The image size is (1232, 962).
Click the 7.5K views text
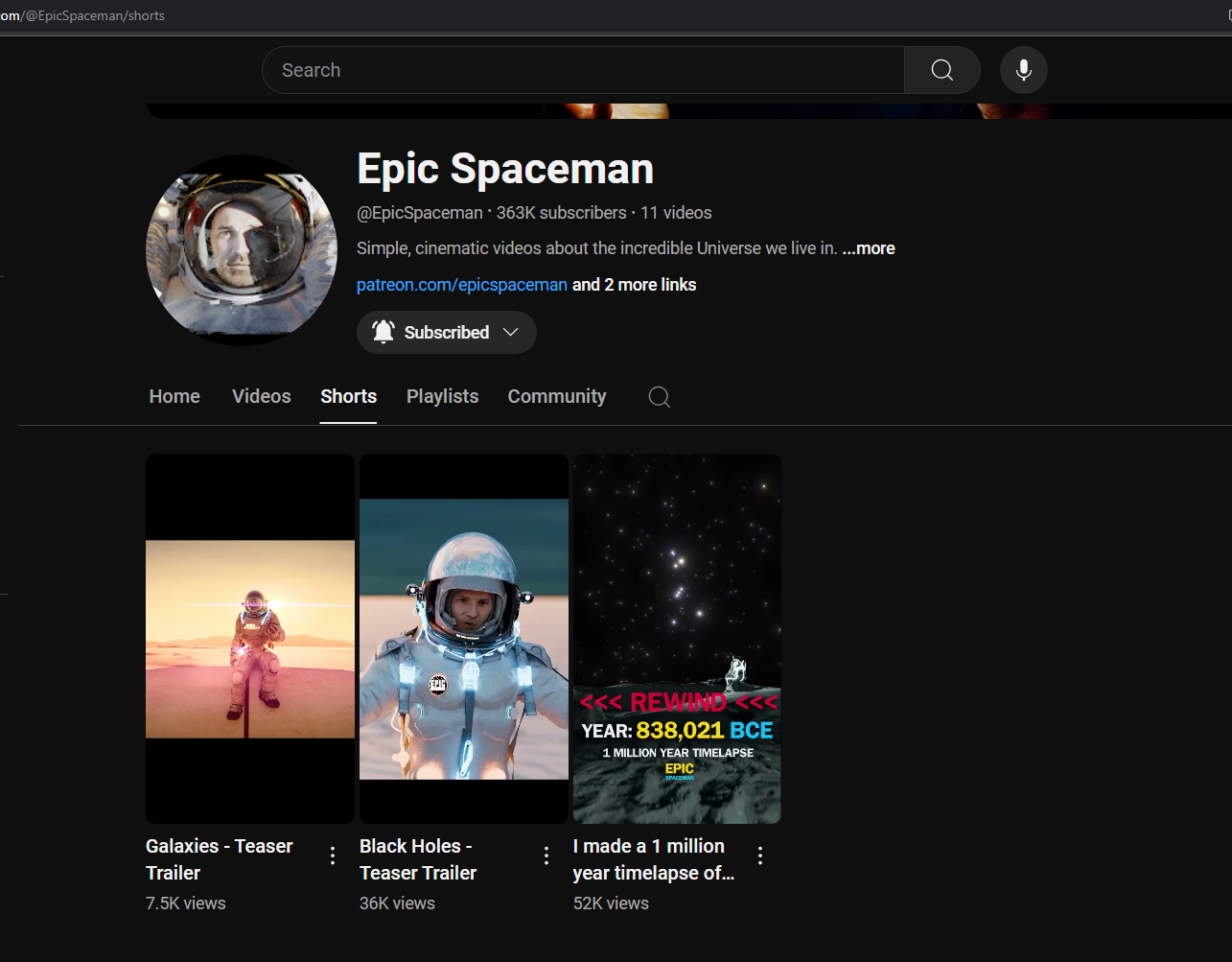point(186,903)
